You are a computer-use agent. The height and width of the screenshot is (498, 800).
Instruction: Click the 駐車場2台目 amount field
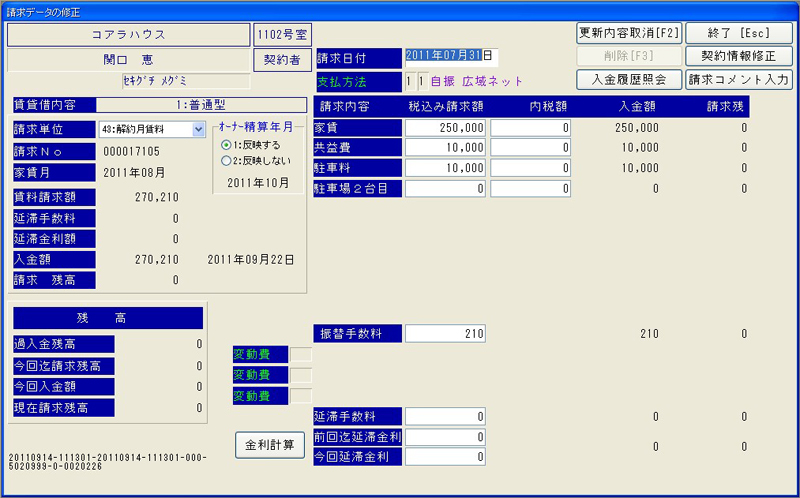pyautogui.click(x=446, y=188)
